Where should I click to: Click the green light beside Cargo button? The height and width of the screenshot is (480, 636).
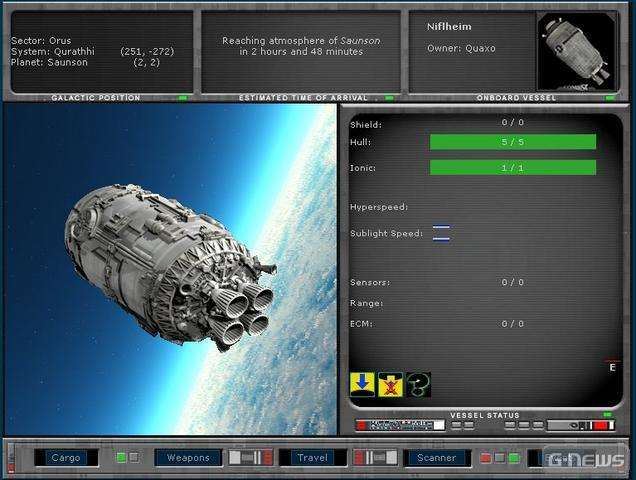121,458
